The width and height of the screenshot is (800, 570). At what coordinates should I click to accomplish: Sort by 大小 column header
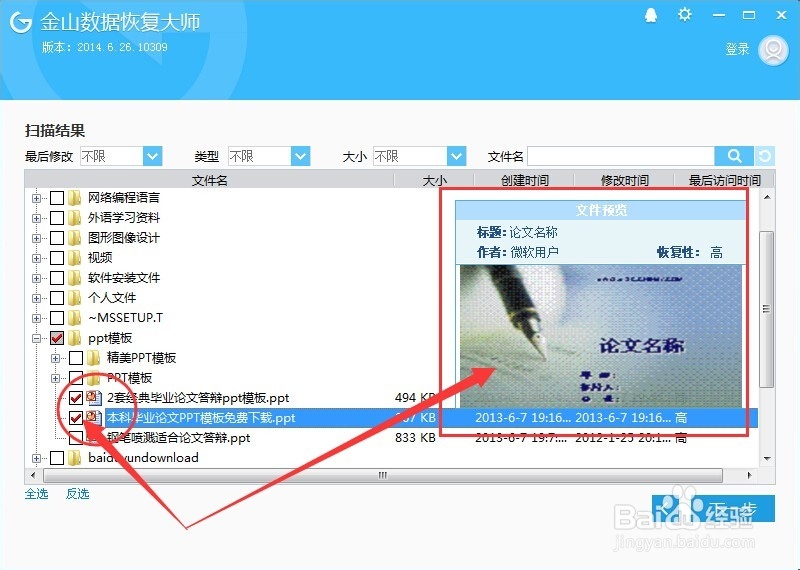tap(434, 180)
